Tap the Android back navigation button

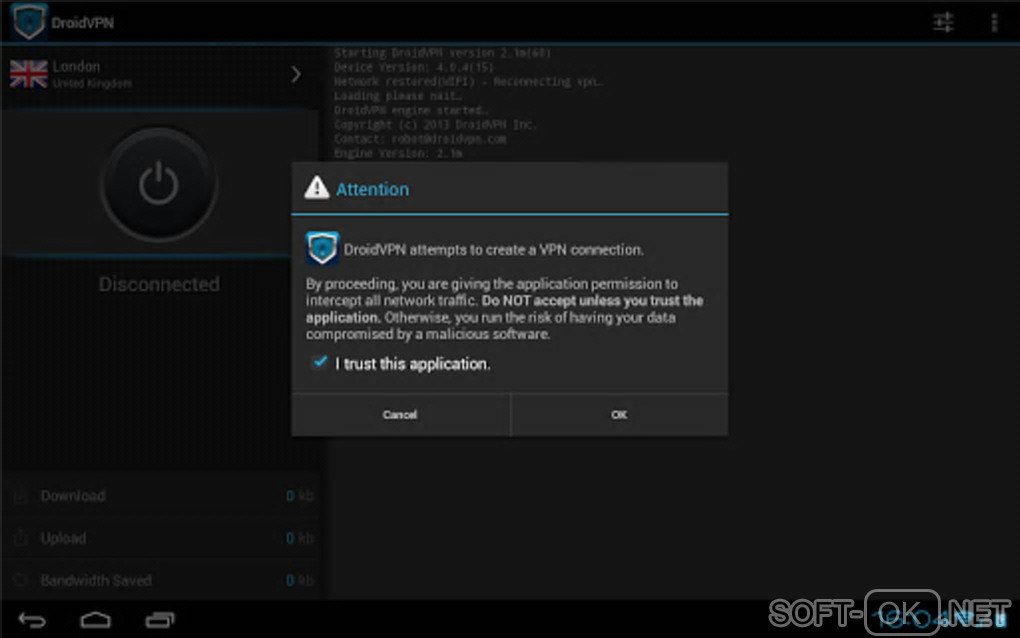32,620
